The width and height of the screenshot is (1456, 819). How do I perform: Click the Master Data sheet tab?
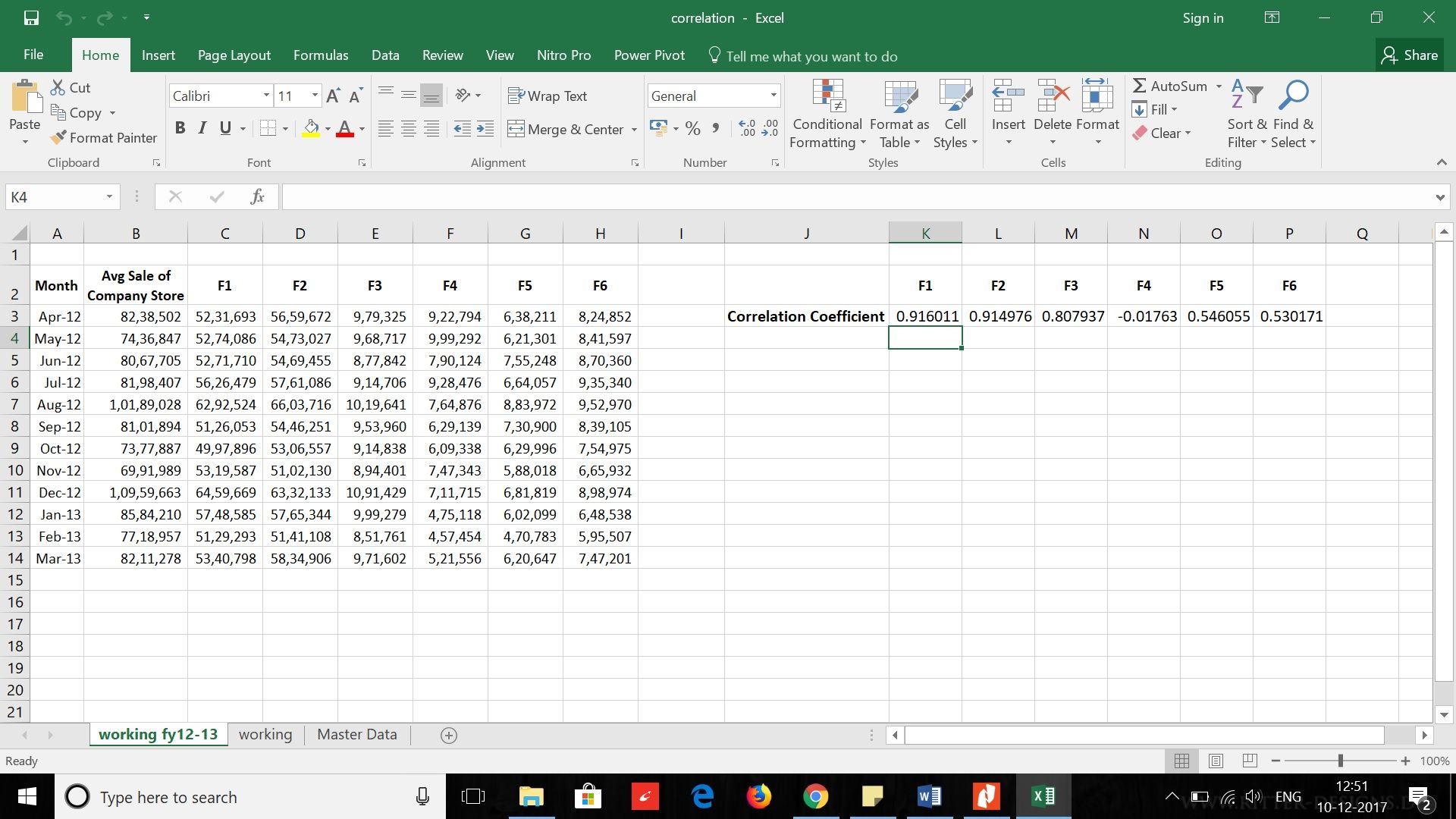[x=357, y=734]
